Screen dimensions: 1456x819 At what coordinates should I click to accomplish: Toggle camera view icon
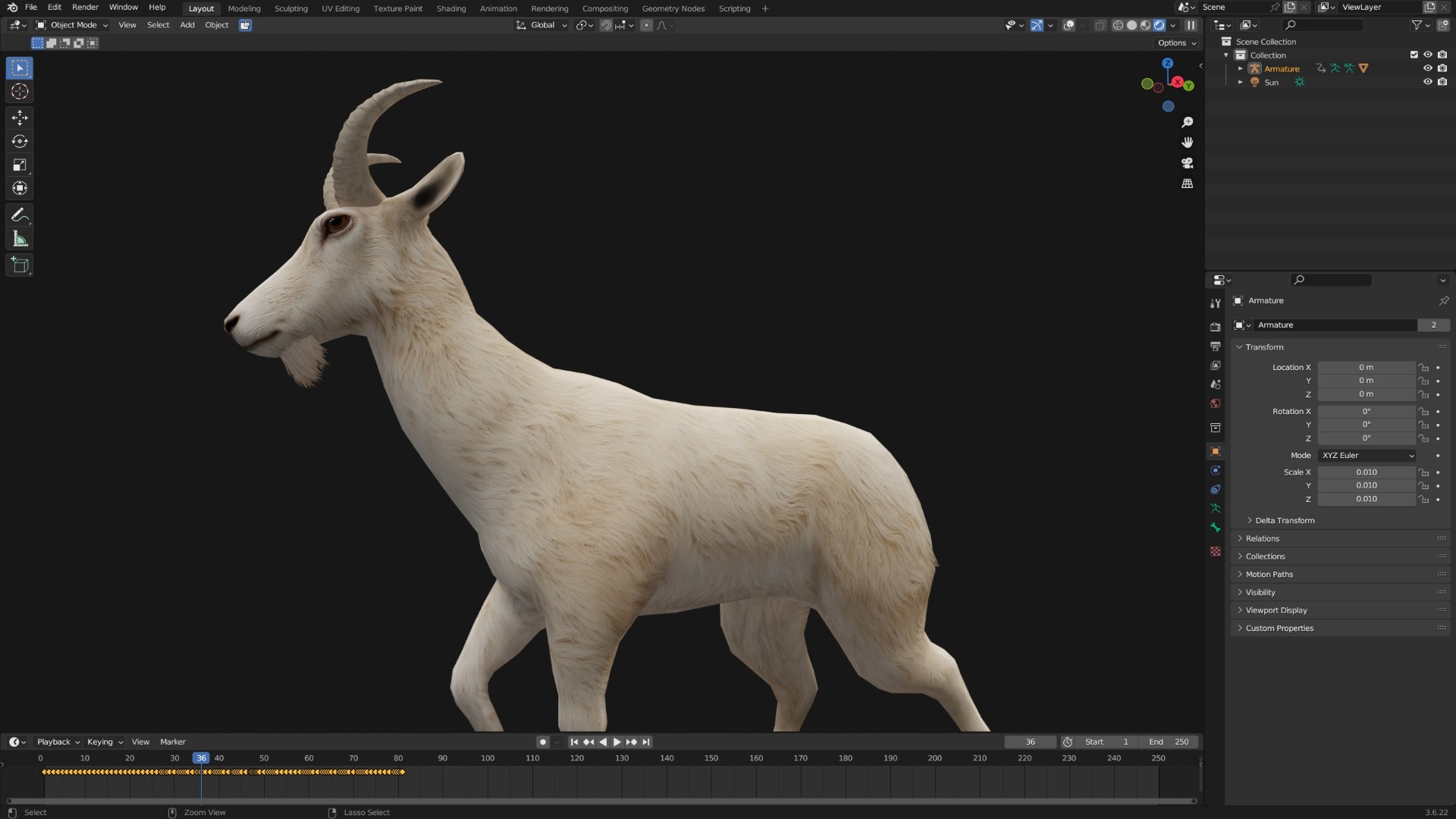[x=1187, y=163]
